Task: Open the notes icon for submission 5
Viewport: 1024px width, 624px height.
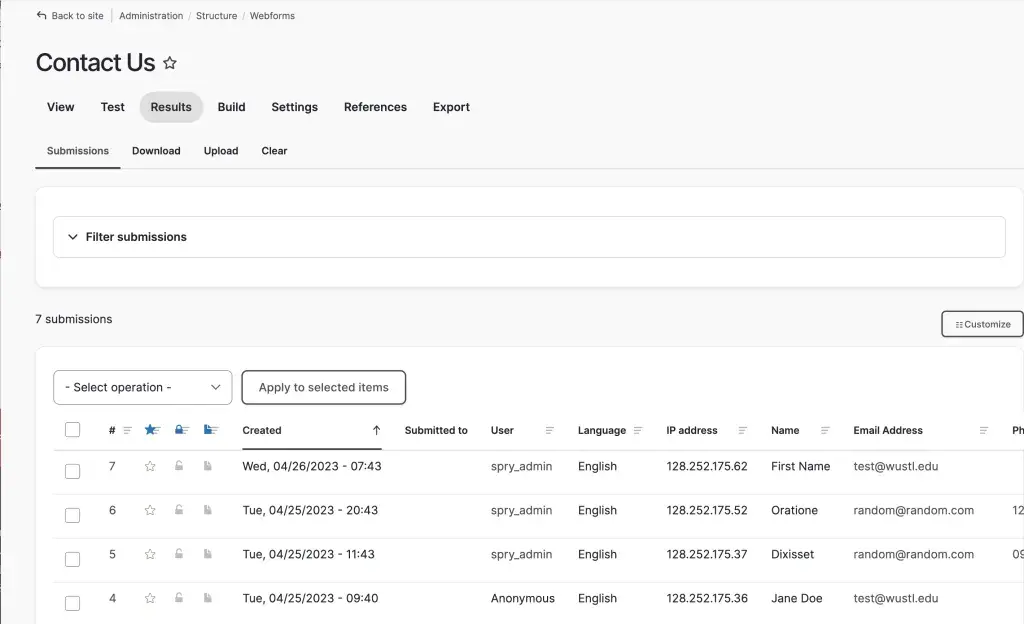Action: coord(208,554)
